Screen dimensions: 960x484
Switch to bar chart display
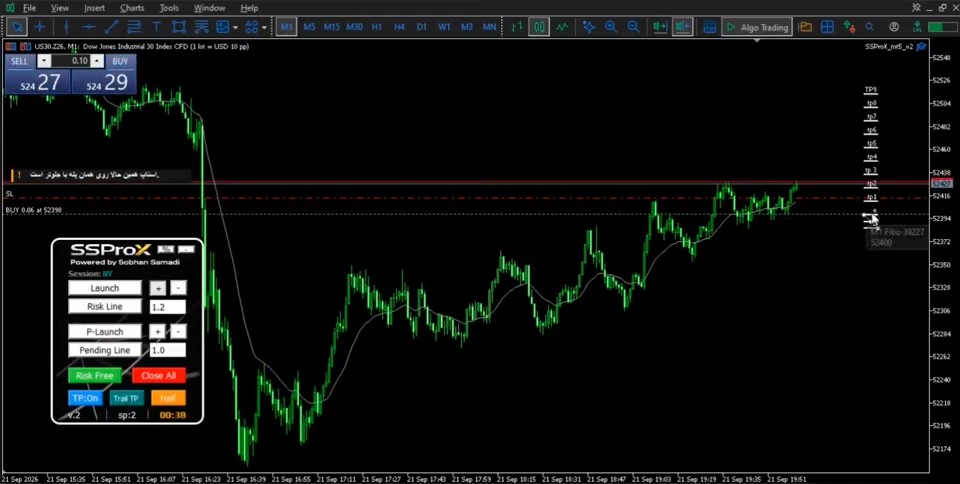pos(517,27)
